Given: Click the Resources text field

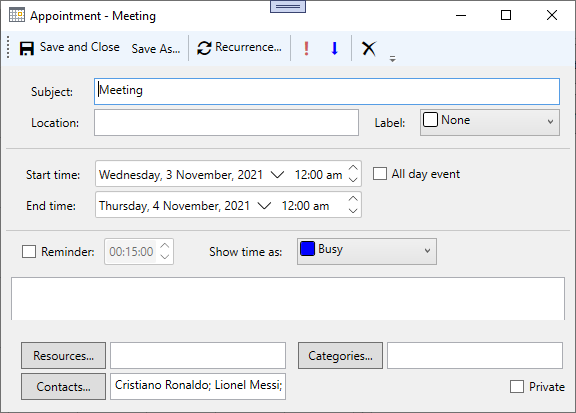Looking at the screenshot, I should (198, 356).
